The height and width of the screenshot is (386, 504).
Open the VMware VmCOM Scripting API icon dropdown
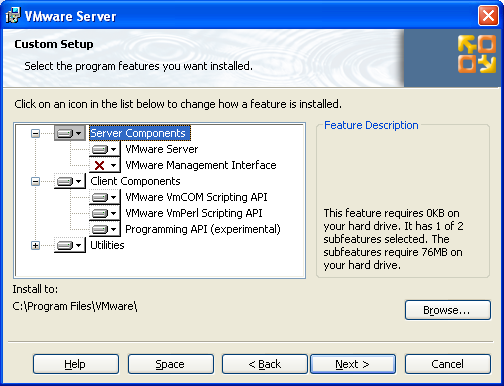(x=105, y=197)
